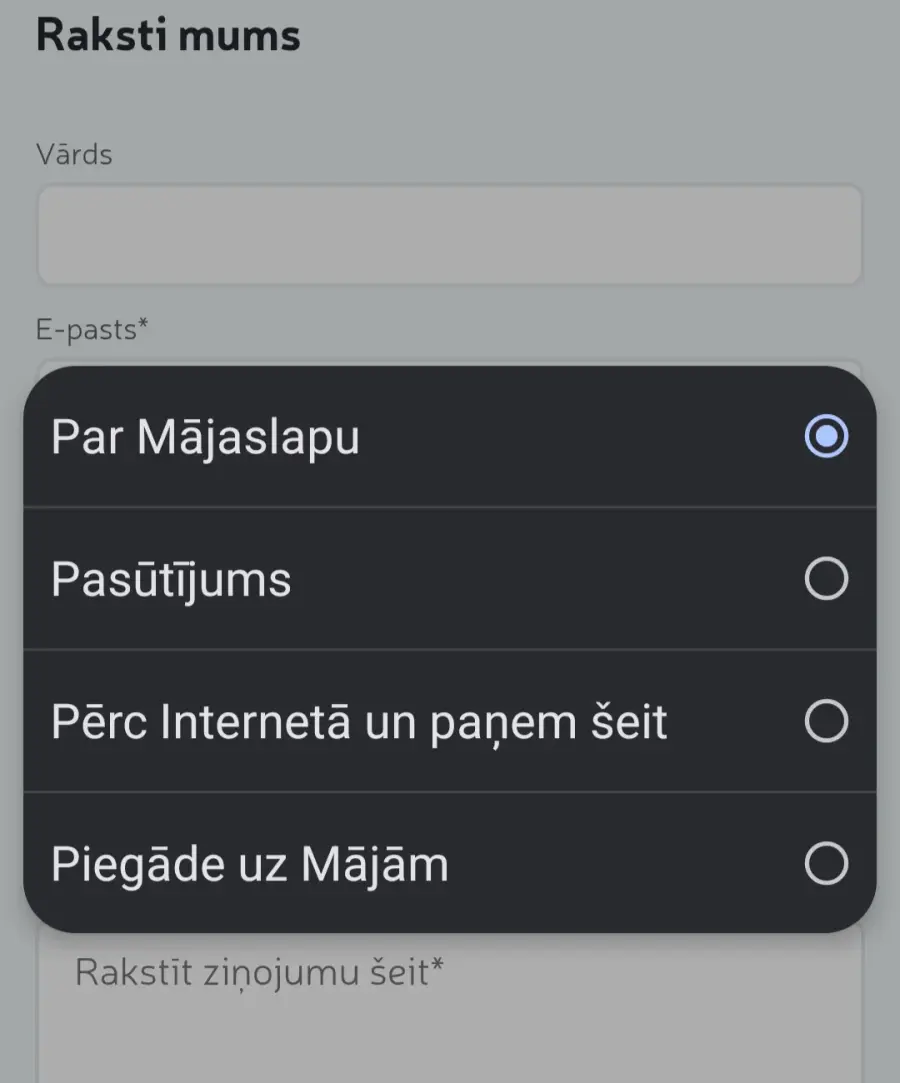
Task: Click the Vārds field label
Action: pyautogui.click(x=74, y=155)
